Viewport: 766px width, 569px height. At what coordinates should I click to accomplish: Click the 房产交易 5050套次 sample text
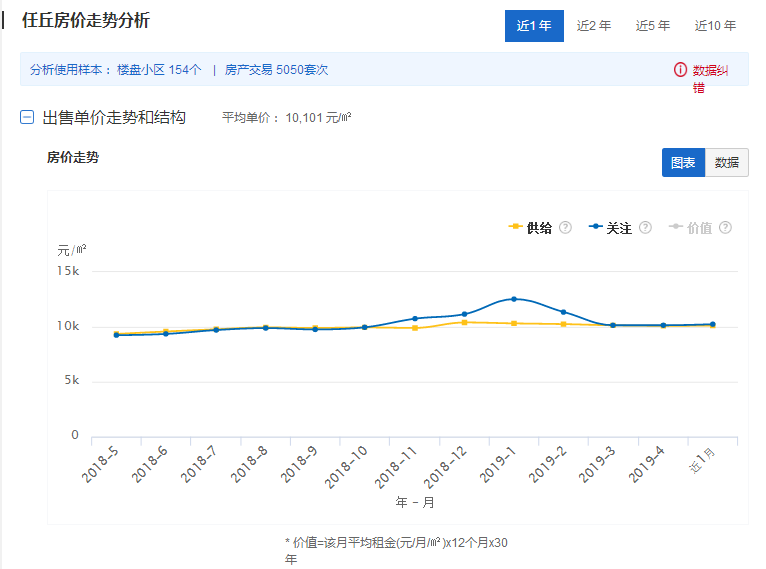pyautogui.click(x=277, y=70)
